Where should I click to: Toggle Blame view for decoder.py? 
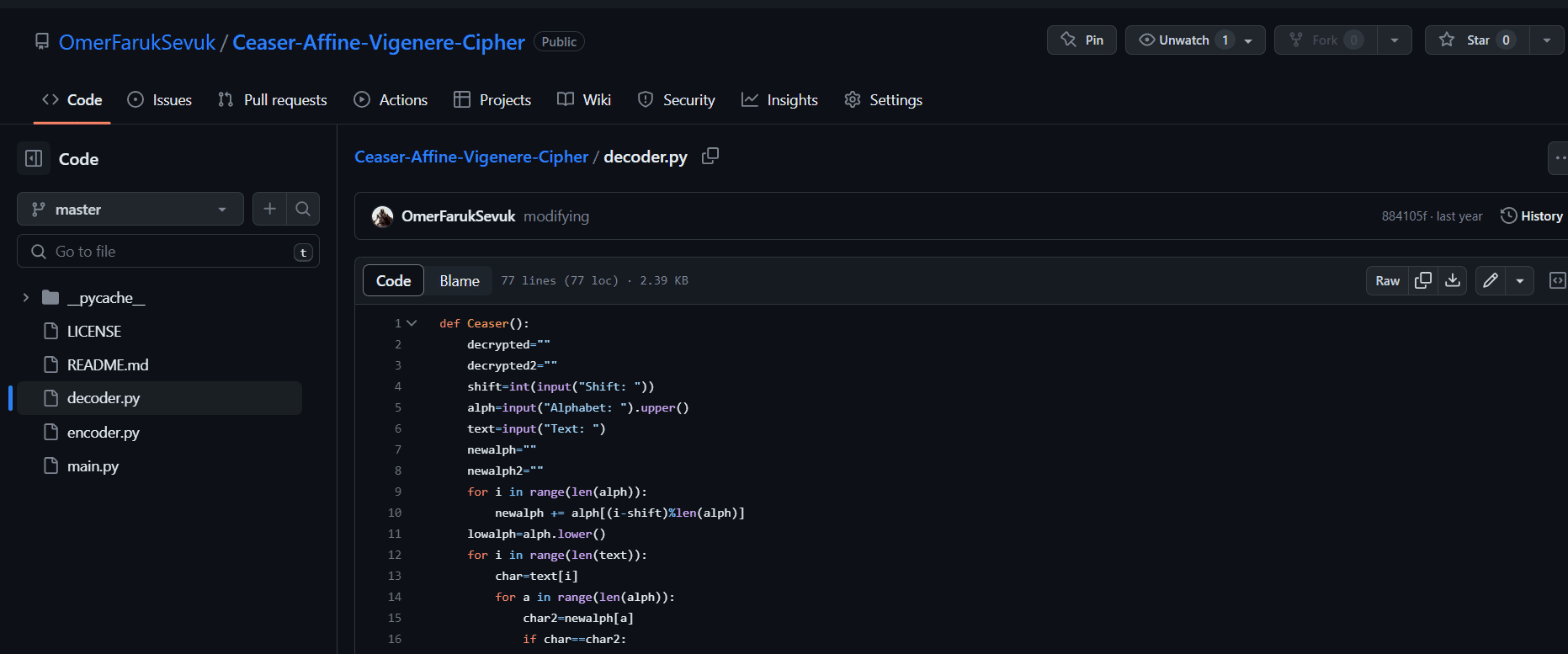pos(460,280)
